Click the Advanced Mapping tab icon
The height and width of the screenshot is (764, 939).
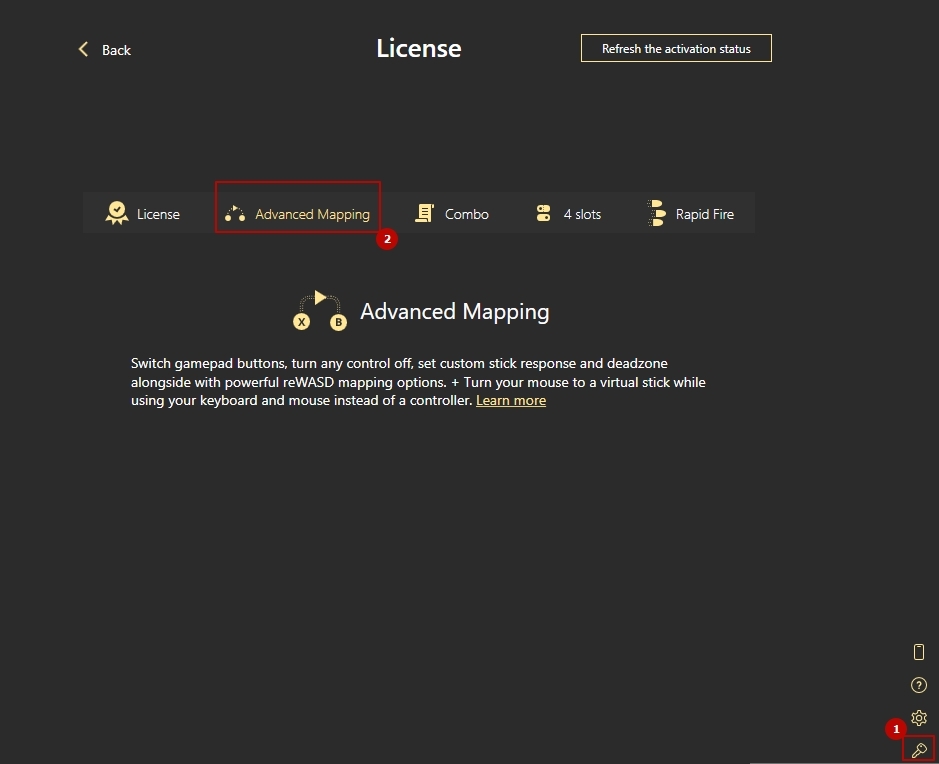coord(235,213)
